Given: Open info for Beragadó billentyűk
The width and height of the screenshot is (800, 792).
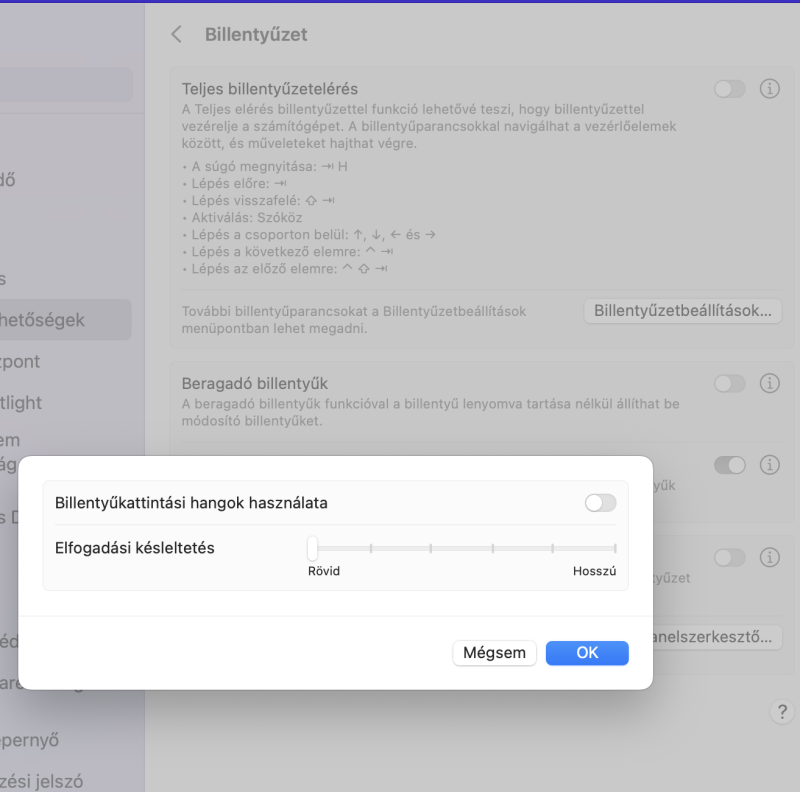Looking at the screenshot, I should pyautogui.click(x=769, y=383).
